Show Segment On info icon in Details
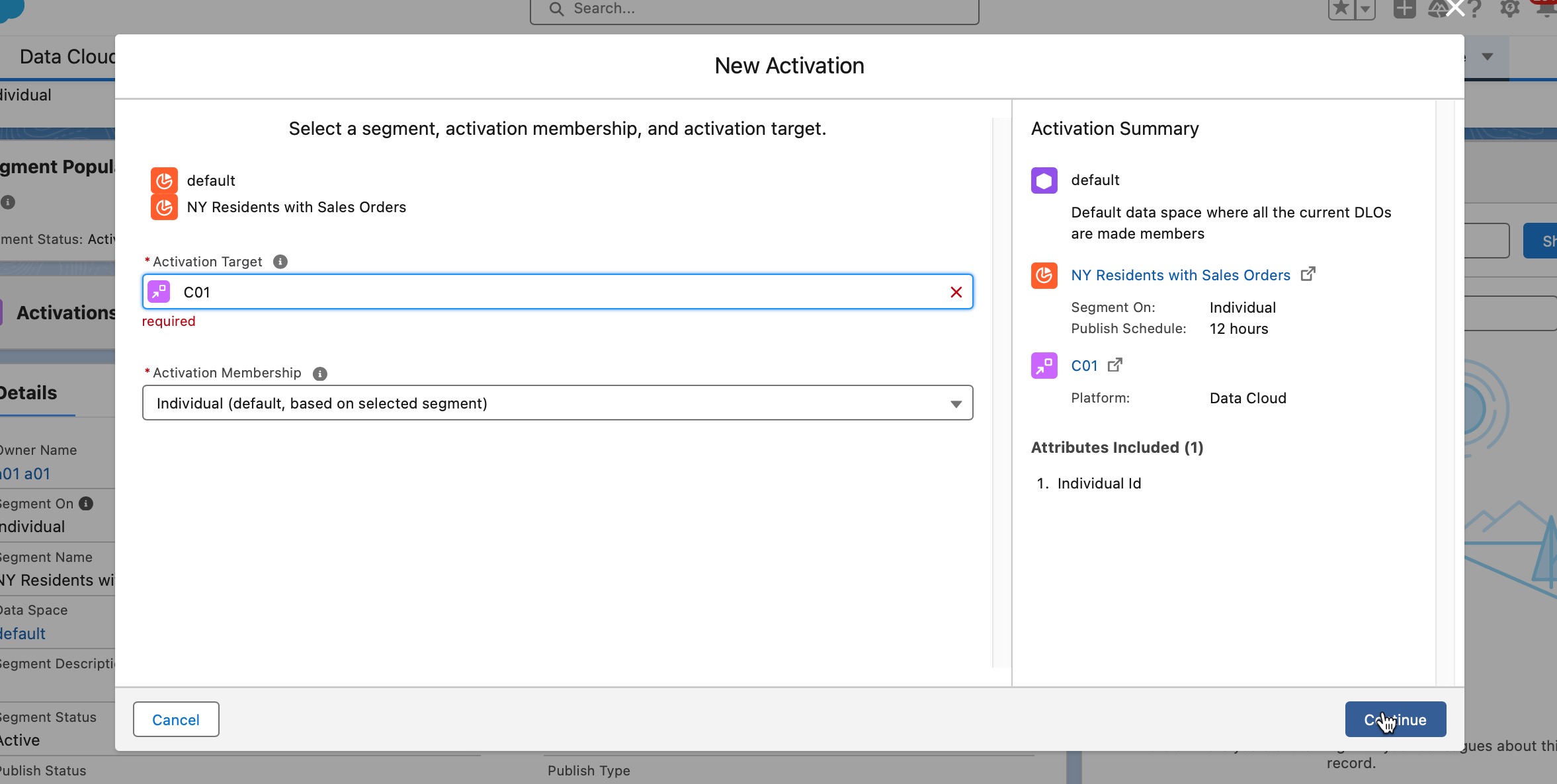Viewport: 1557px width, 784px height. 86,504
